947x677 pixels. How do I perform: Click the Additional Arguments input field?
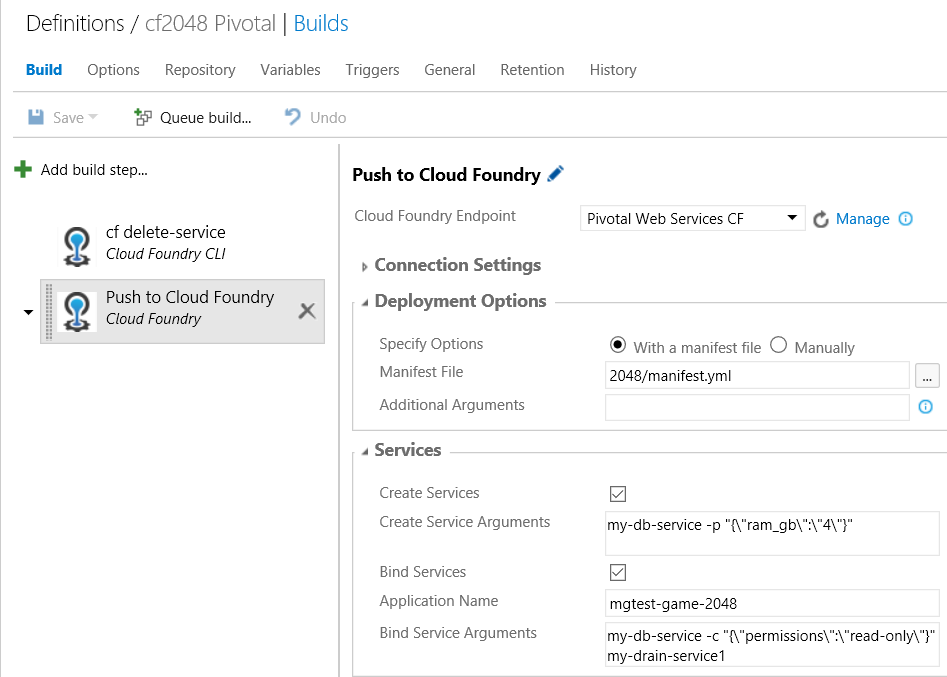(x=757, y=407)
